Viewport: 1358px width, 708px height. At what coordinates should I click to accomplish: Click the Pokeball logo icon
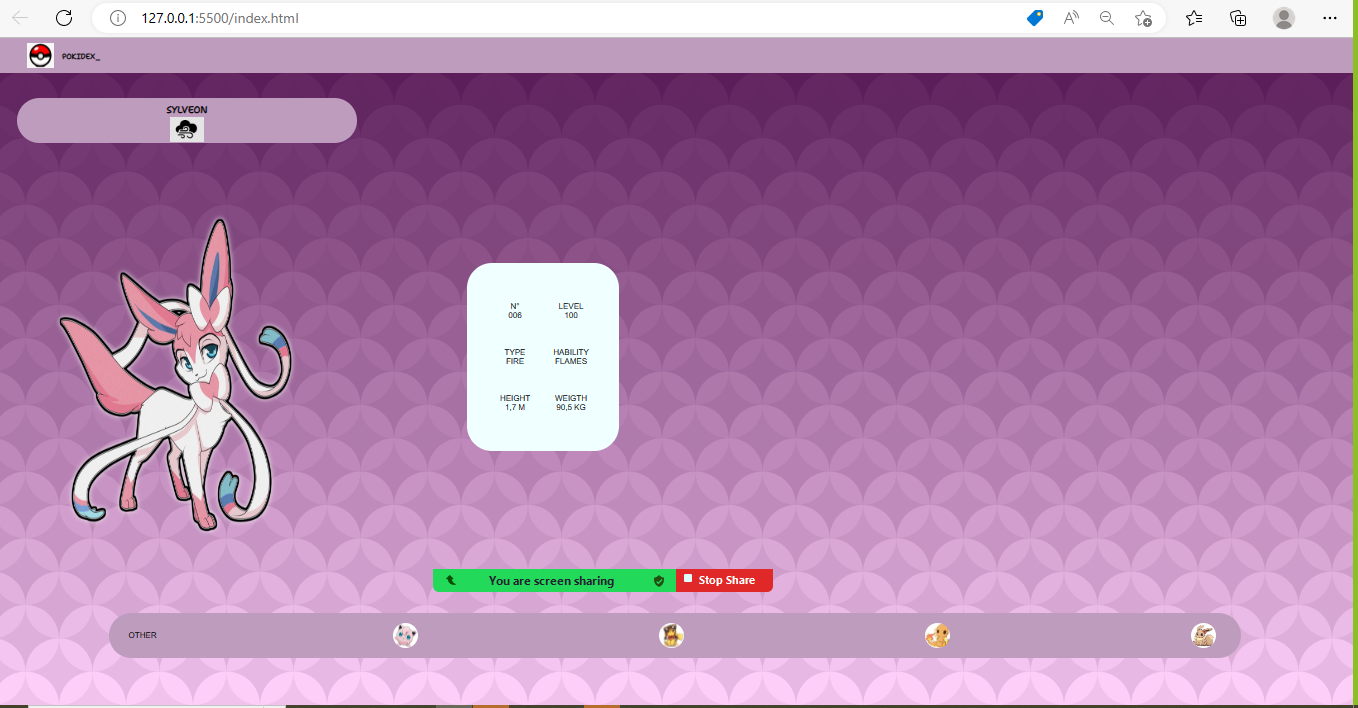coord(40,55)
